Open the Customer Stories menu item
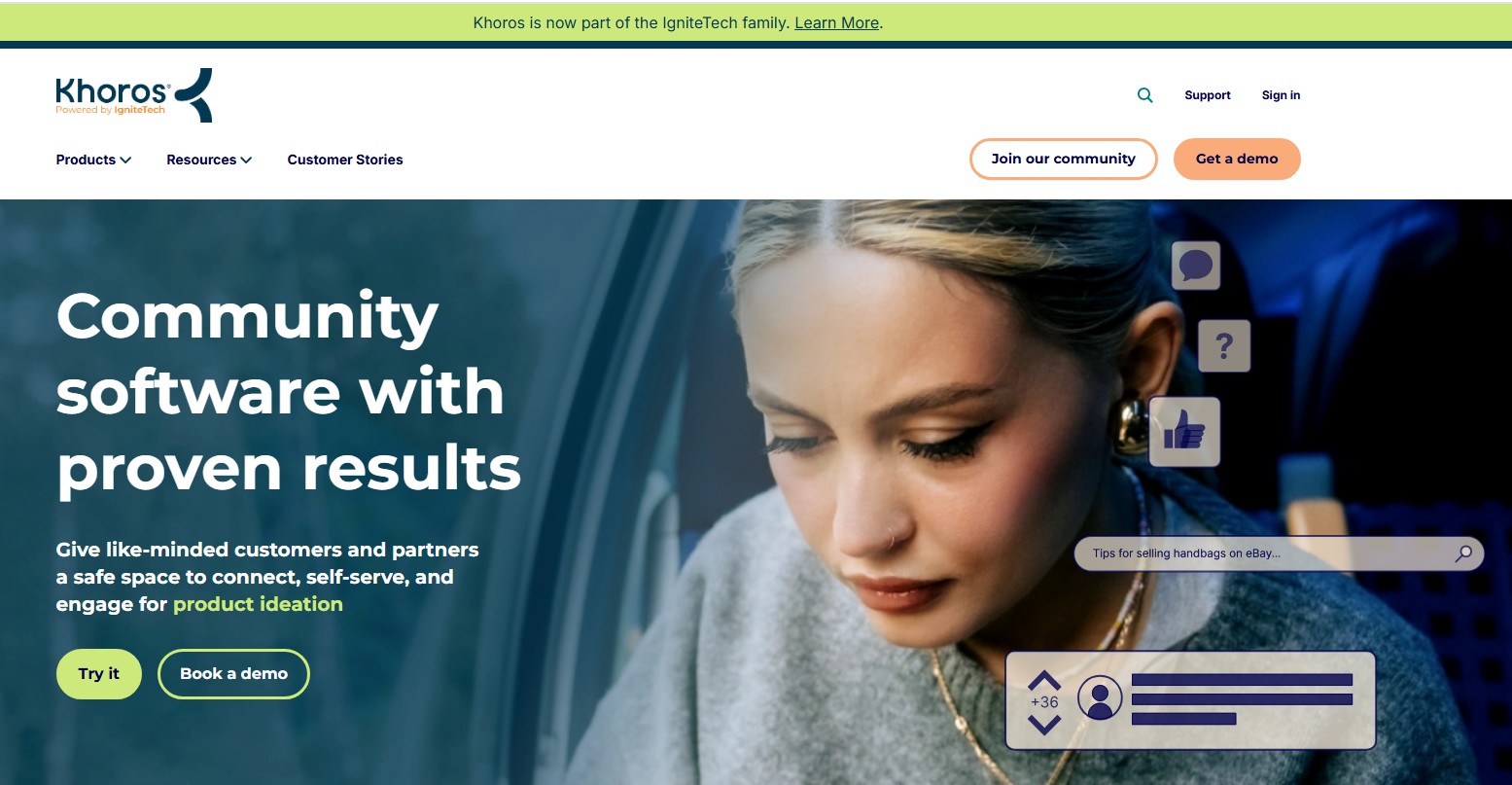1512x785 pixels. 345,160
